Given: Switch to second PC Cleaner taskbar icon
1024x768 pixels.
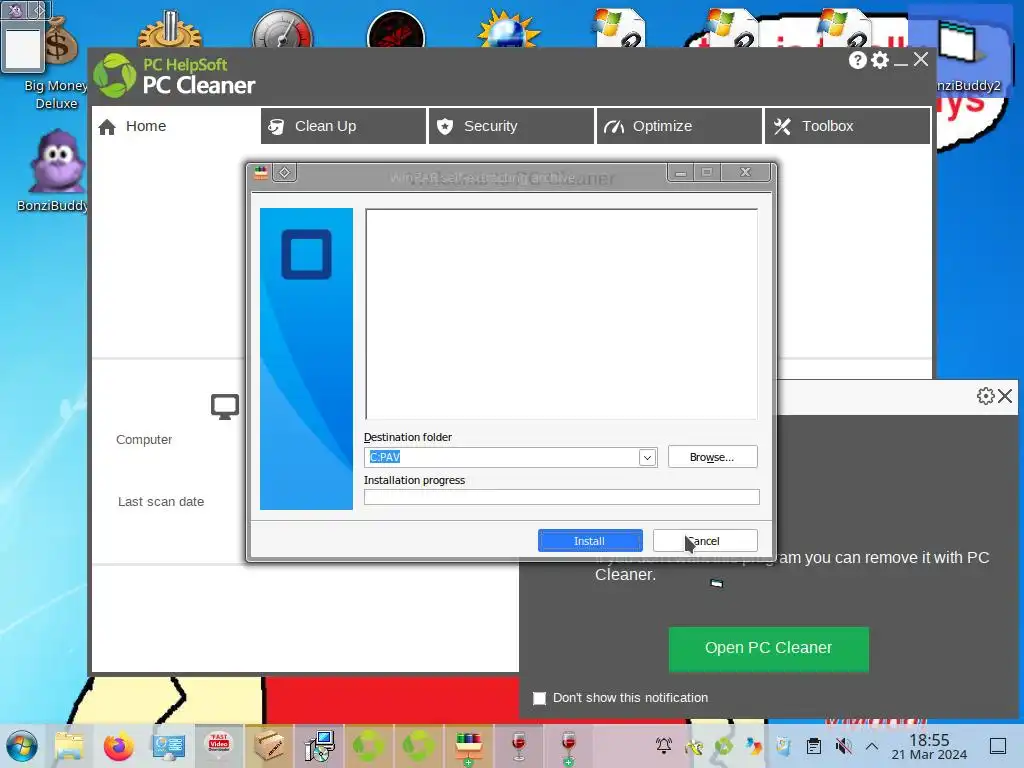Looking at the screenshot, I should click(419, 746).
